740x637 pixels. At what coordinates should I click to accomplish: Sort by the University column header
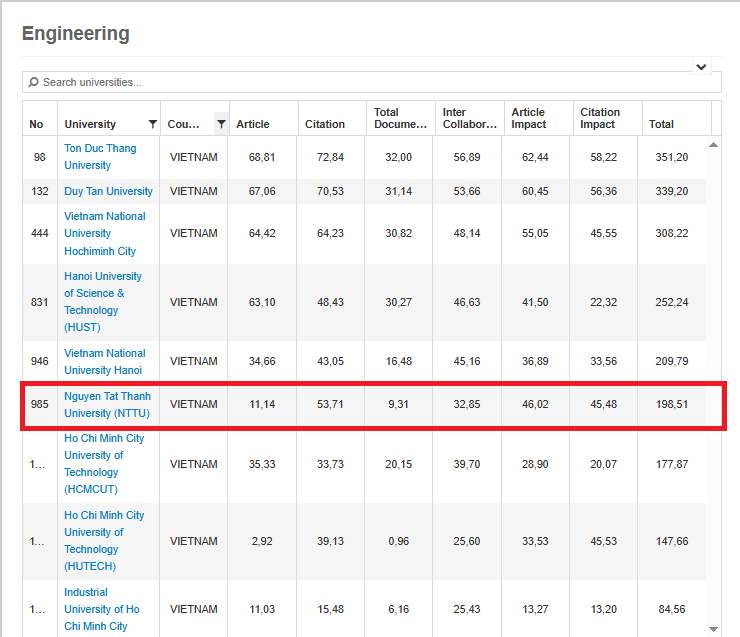click(x=90, y=124)
